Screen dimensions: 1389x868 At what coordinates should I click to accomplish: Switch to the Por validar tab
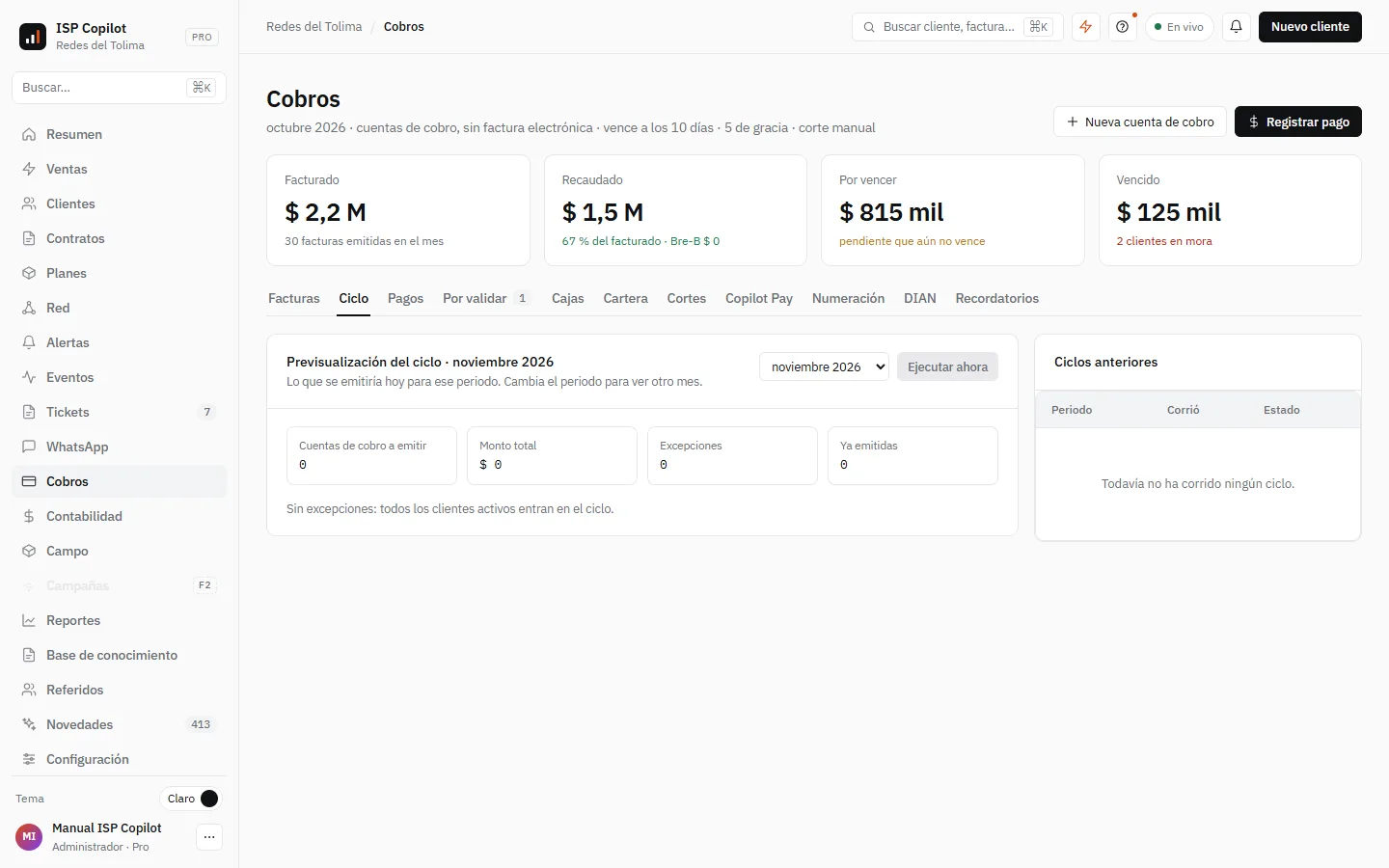487,298
